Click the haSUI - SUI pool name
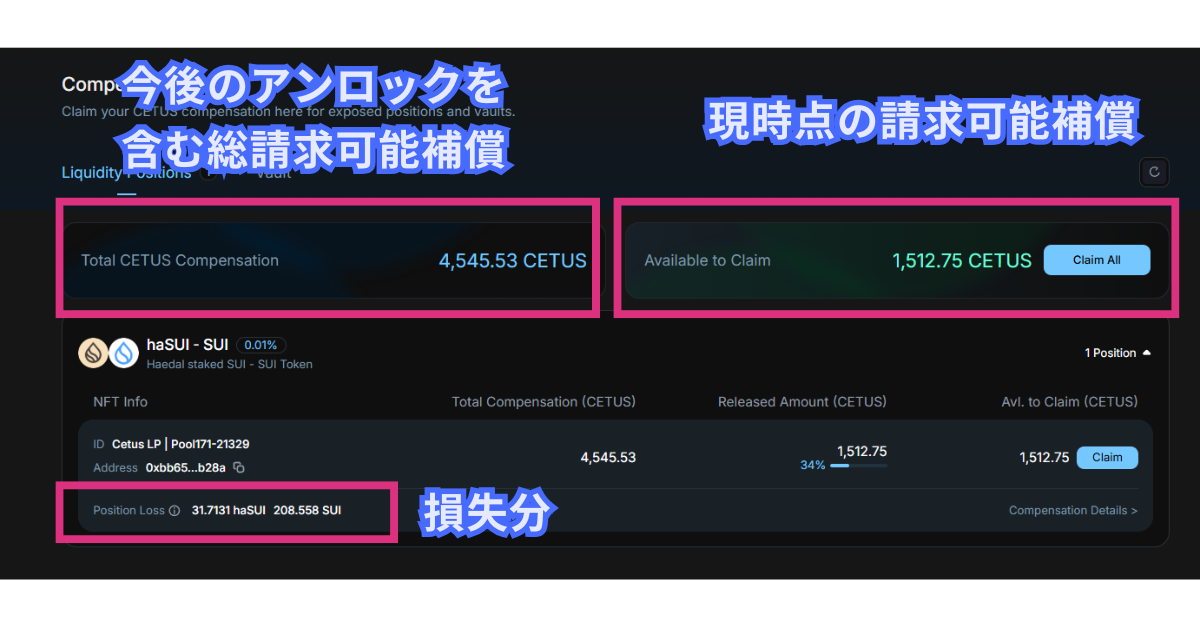Viewport: 1200px width, 630px height. (x=187, y=345)
